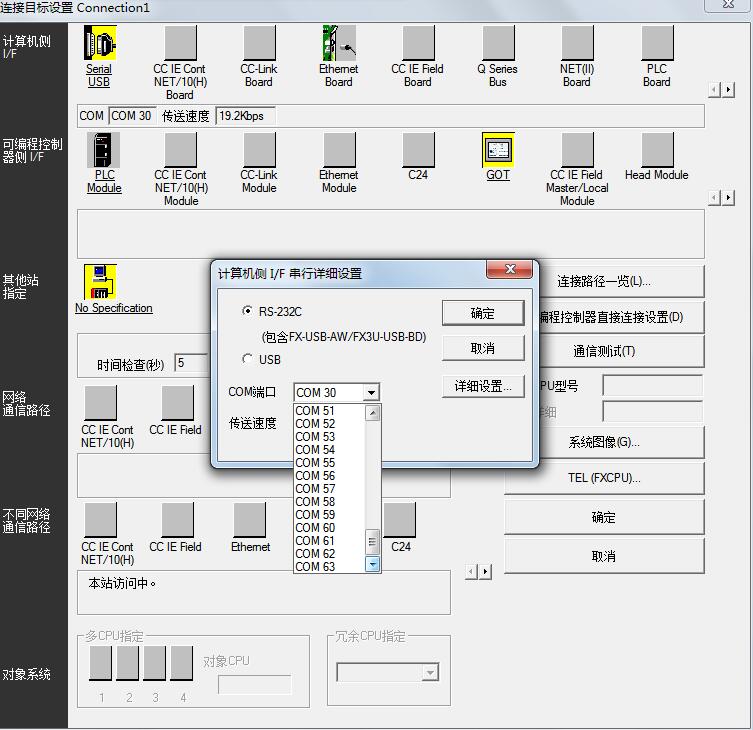Open the COM port combo box arrow
The height and width of the screenshot is (730, 753).
(371, 393)
